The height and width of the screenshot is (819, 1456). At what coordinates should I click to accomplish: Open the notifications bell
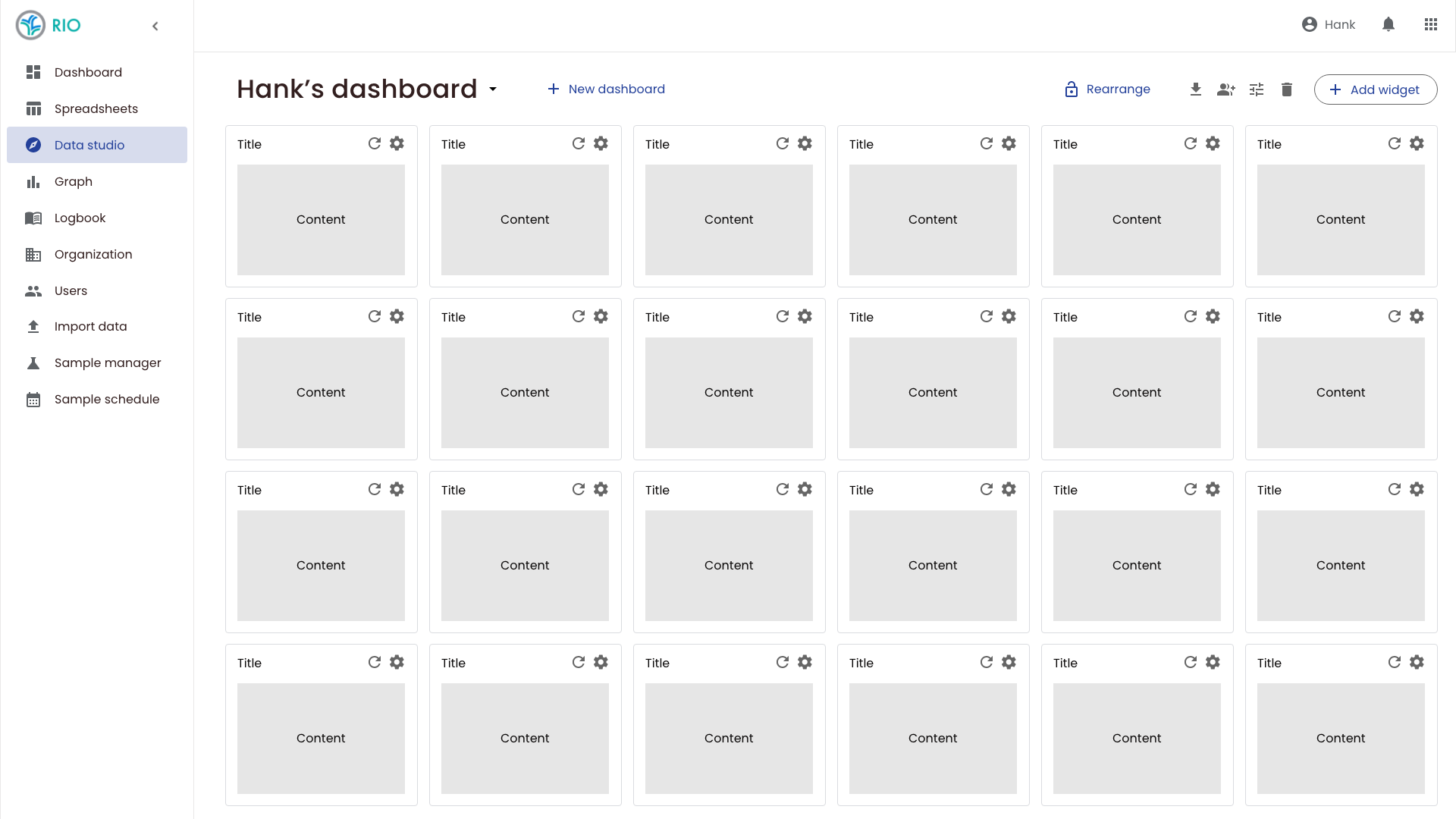coord(1389,24)
